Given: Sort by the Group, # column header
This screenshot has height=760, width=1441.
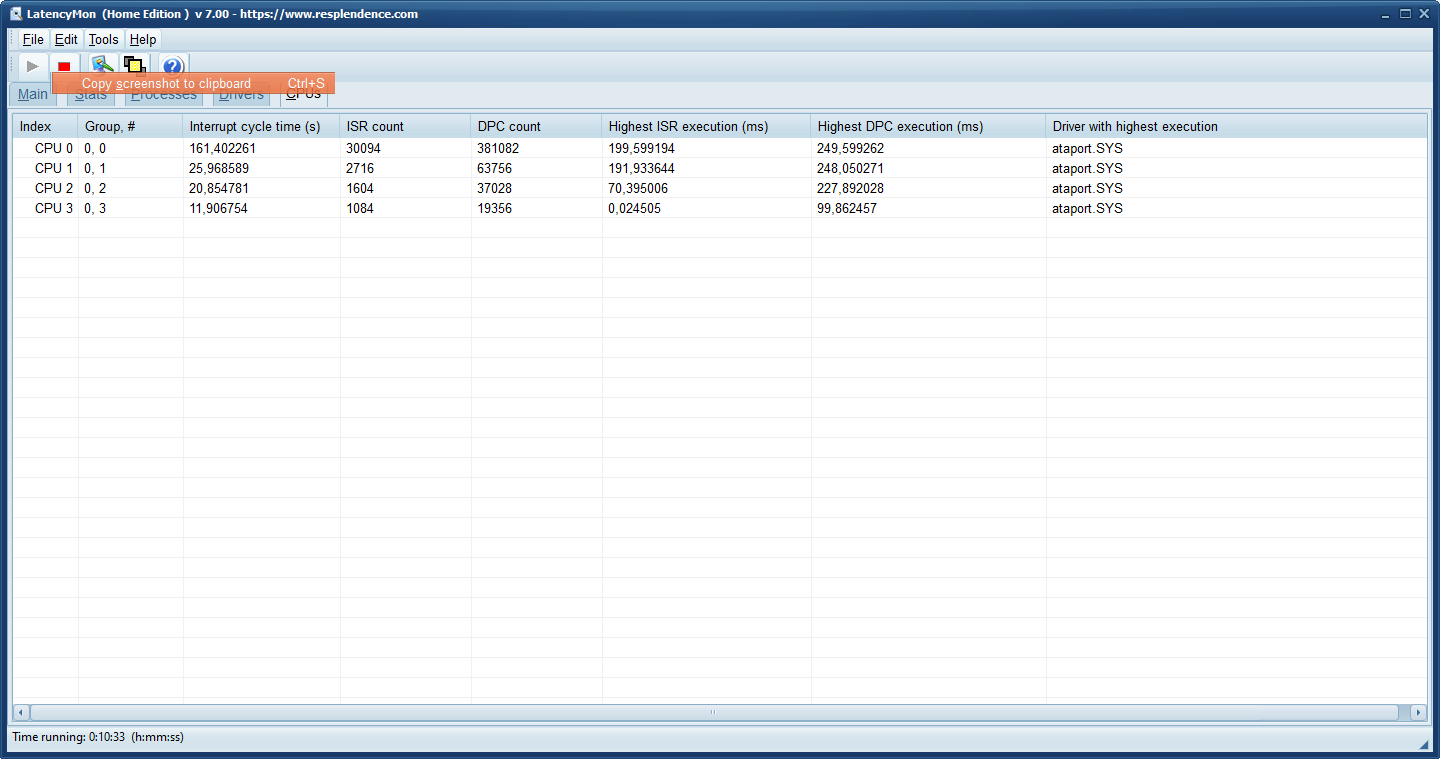Looking at the screenshot, I should [131, 126].
